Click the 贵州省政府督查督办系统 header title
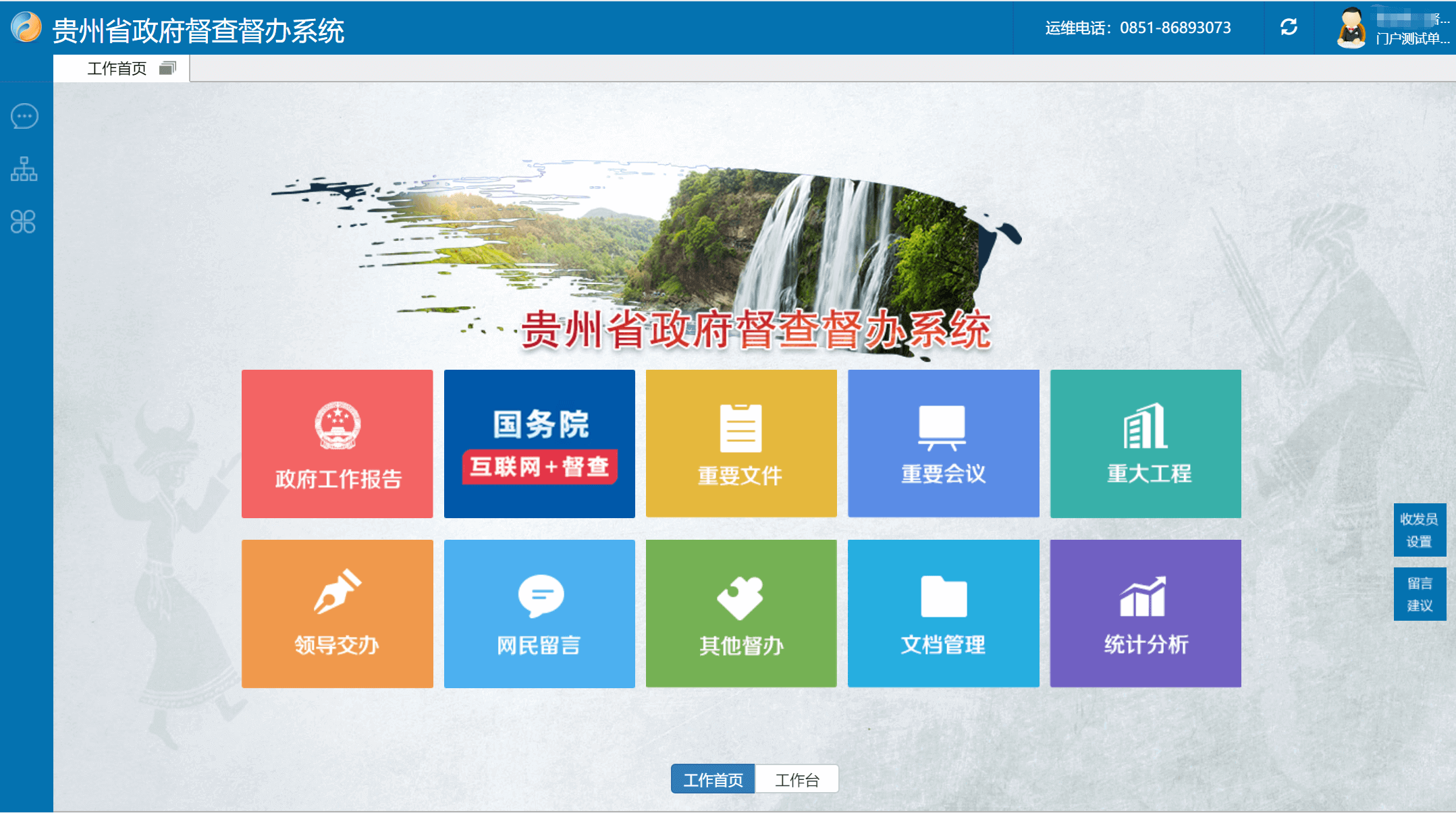This screenshot has width=1456, height=813. (x=198, y=30)
